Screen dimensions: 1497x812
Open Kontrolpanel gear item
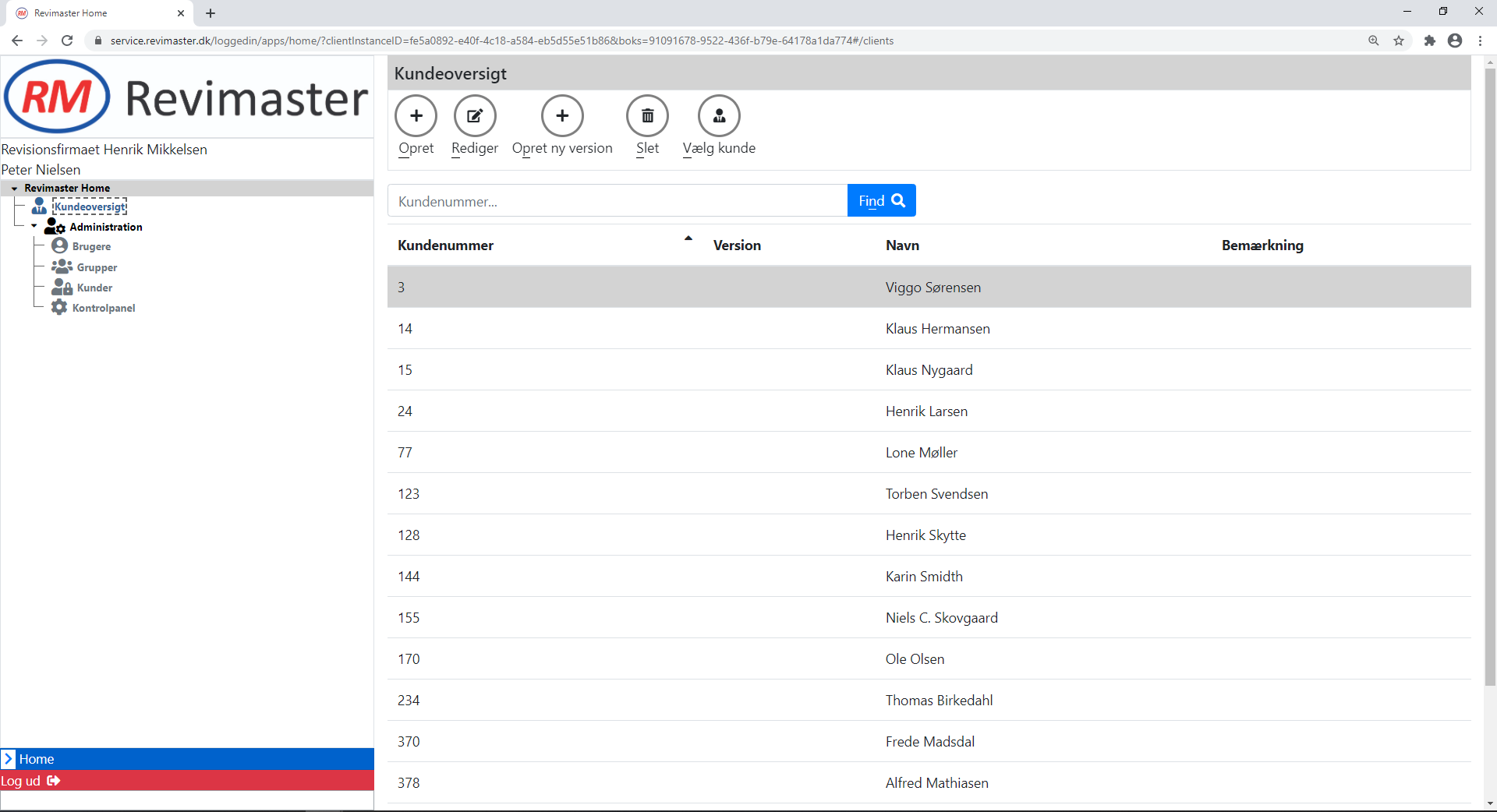[103, 308]
